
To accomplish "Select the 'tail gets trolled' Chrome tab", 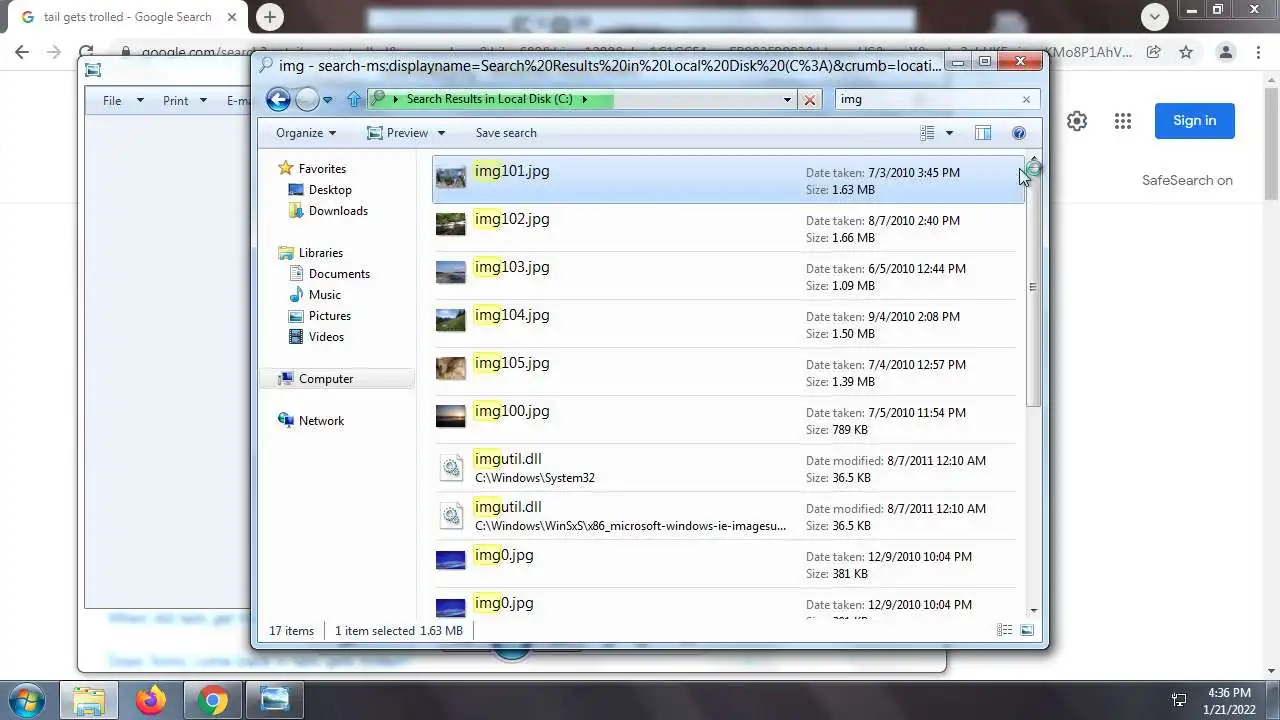I will click(x=128, y=17).
